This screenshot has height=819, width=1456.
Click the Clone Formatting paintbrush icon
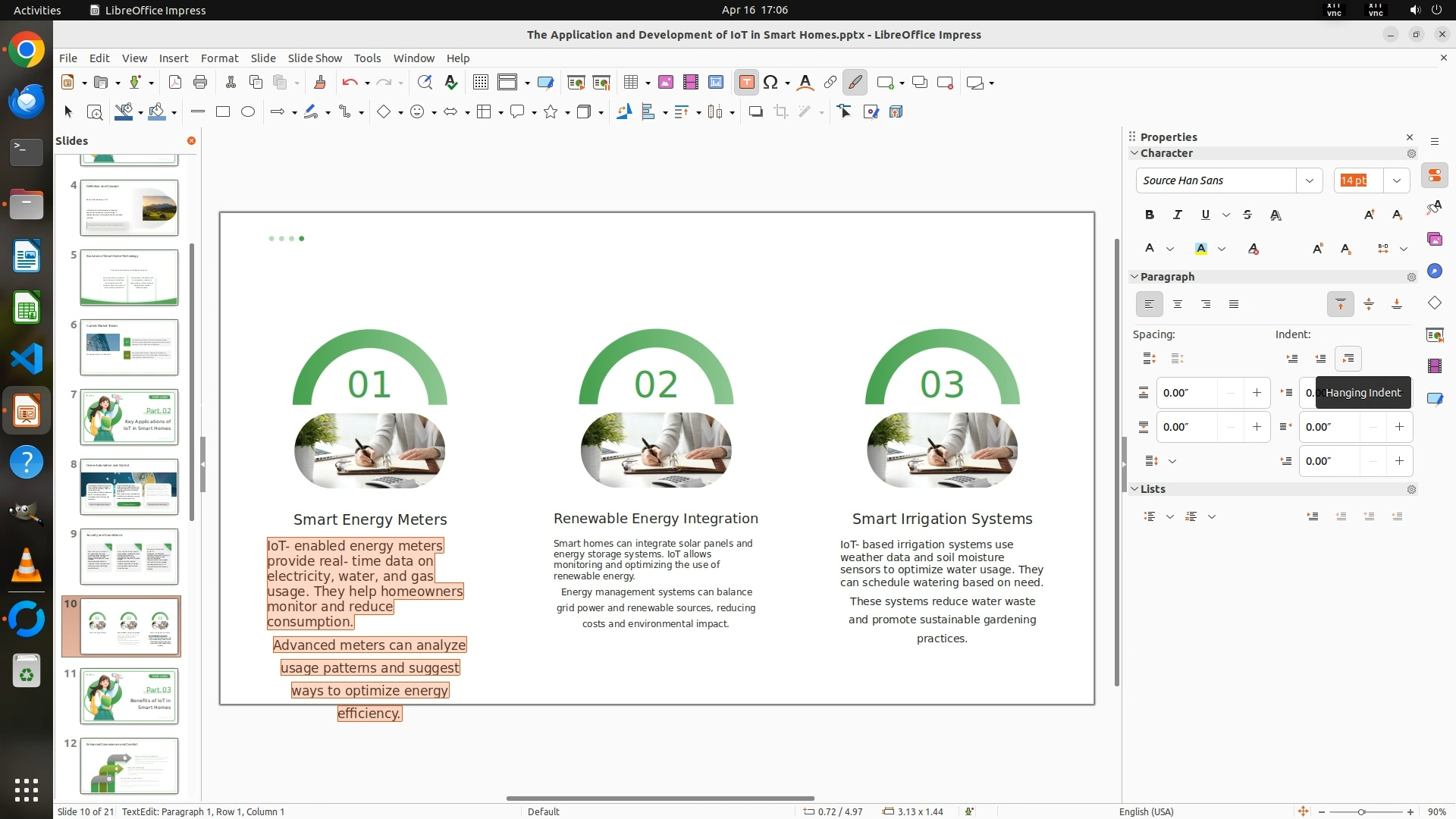319,83
